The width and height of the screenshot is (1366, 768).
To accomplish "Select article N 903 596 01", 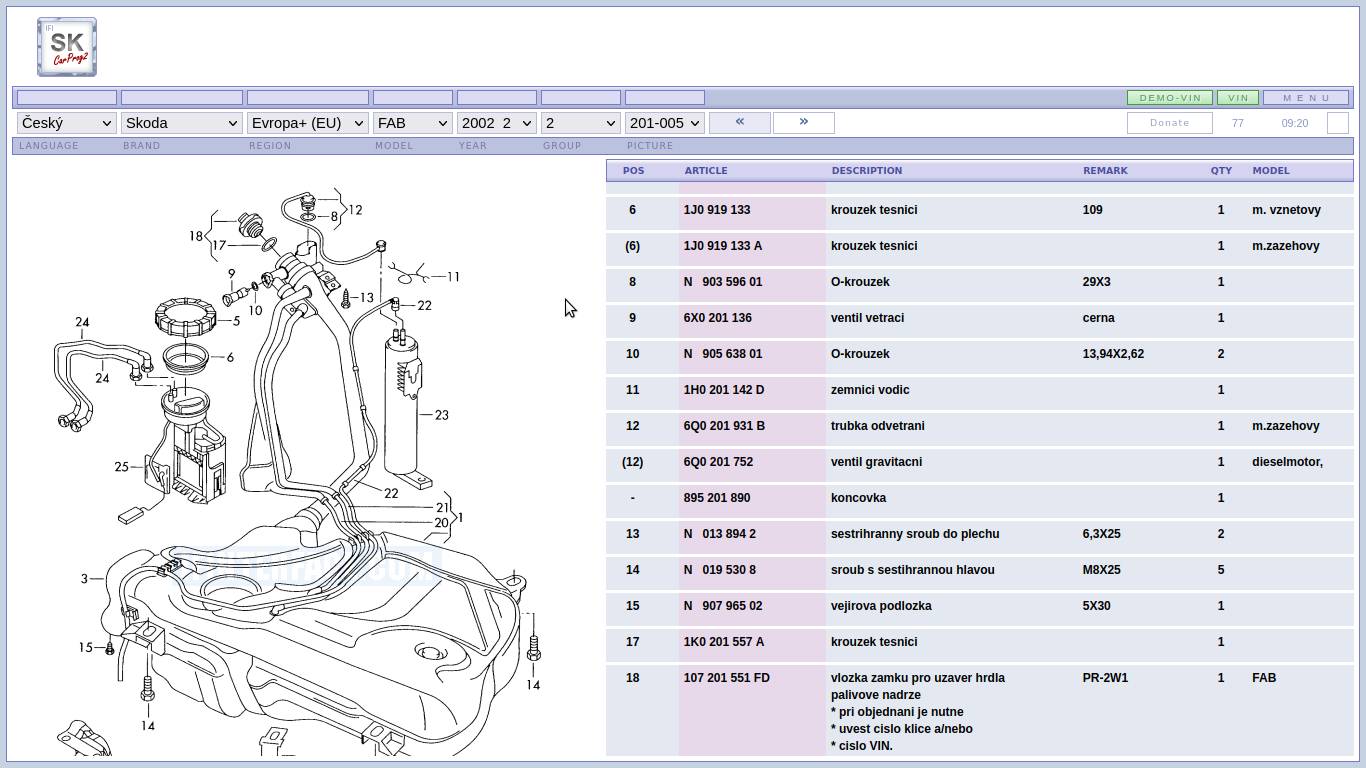I will coord(723,282).
